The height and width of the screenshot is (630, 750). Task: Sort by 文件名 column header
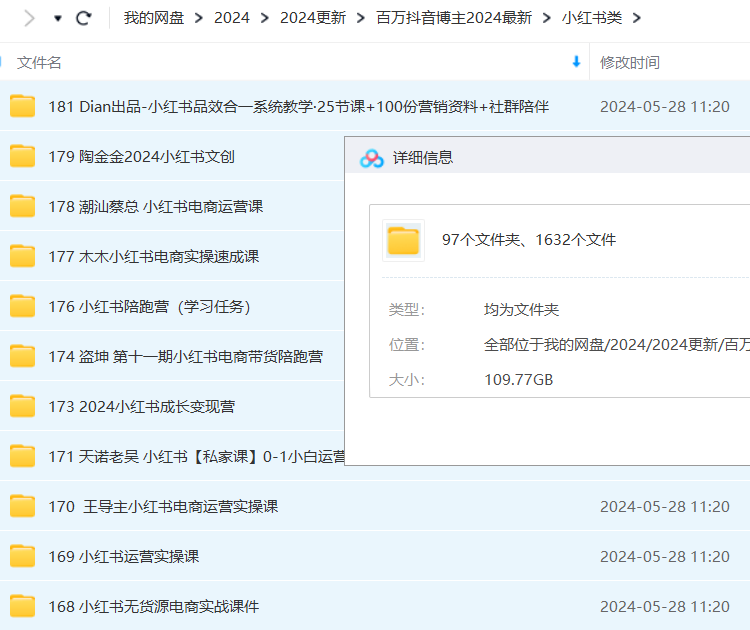tap(40, 62)
